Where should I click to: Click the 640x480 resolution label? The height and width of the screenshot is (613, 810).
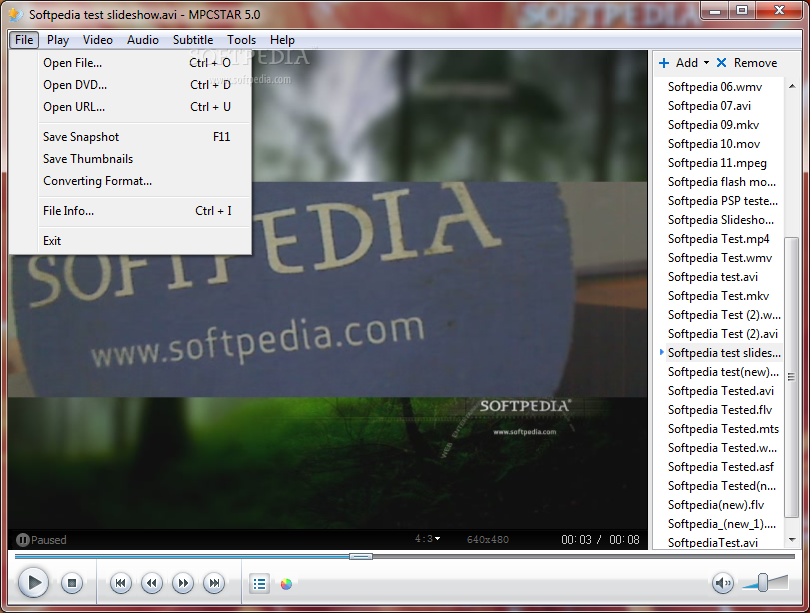click(488, 540)
